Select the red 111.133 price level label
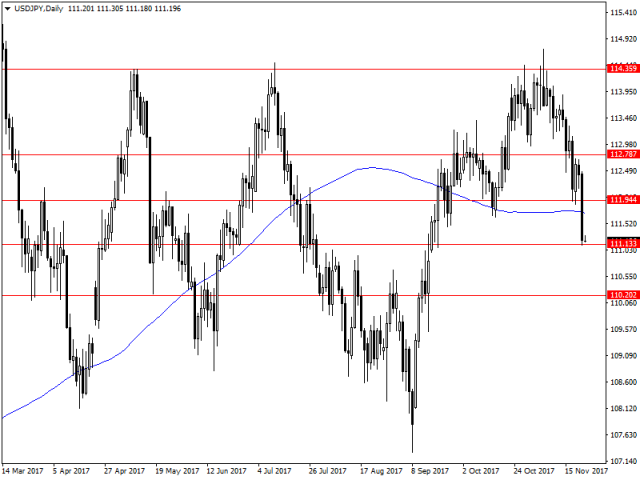The image size is (640, 480). coord(623,244)
